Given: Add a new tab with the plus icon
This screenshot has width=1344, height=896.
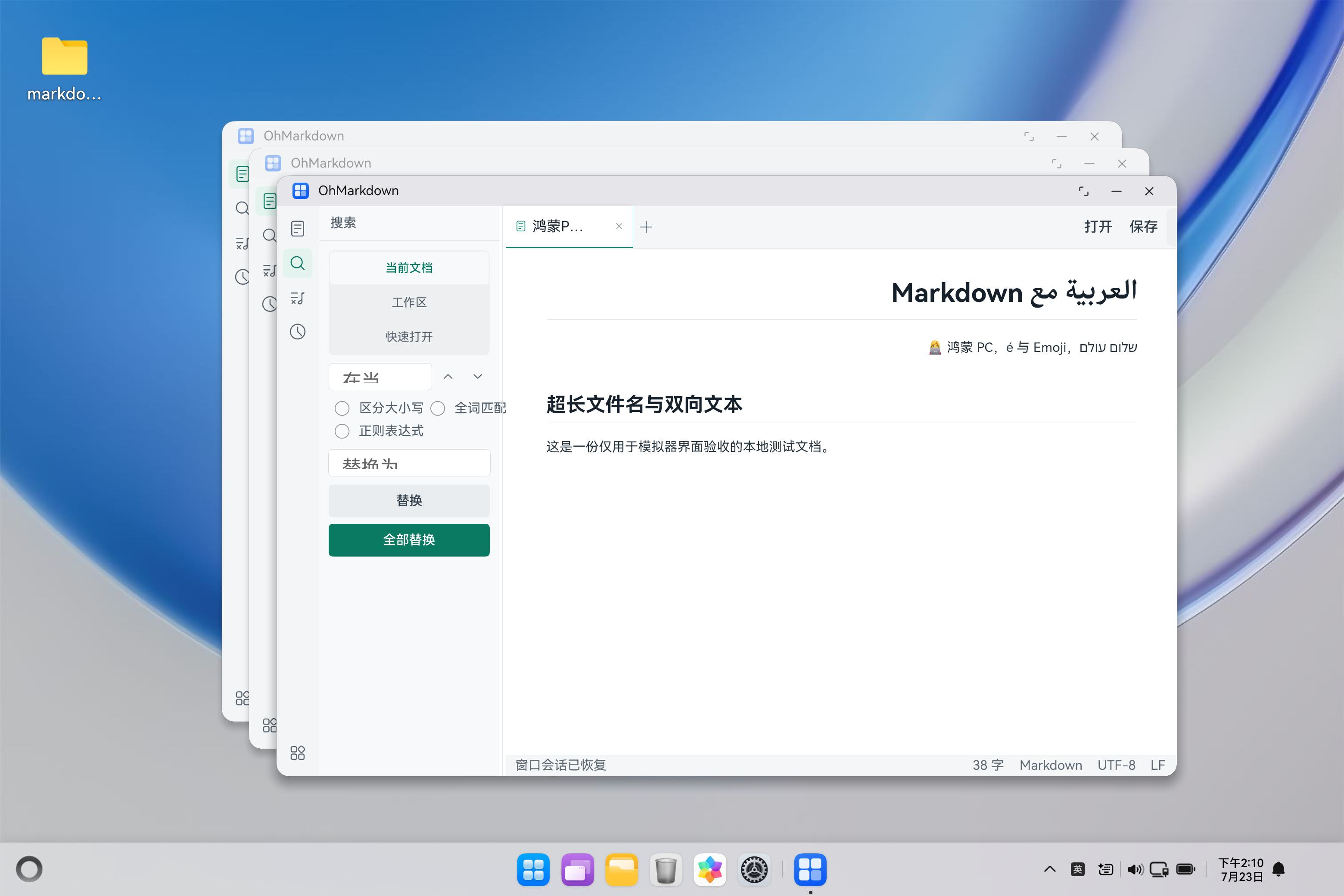Looking at the screenshot, I should click(x=646, y=227).
